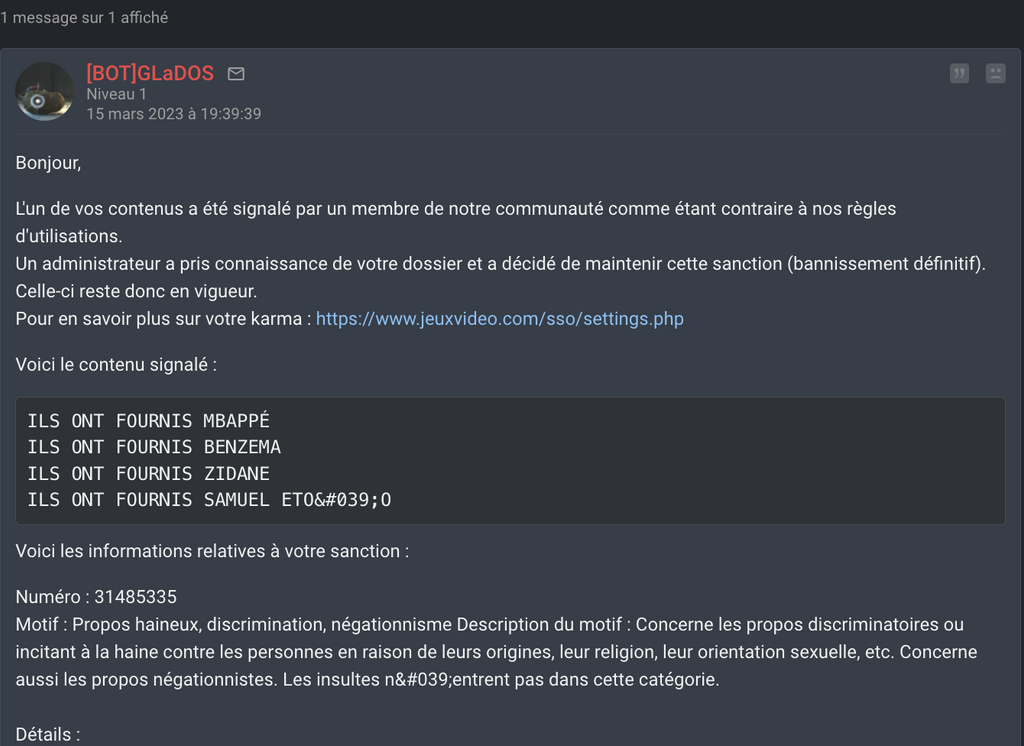Click the SAMUEL ETO line in quoted block
1024x746 pixels.
tap(209, 500)
